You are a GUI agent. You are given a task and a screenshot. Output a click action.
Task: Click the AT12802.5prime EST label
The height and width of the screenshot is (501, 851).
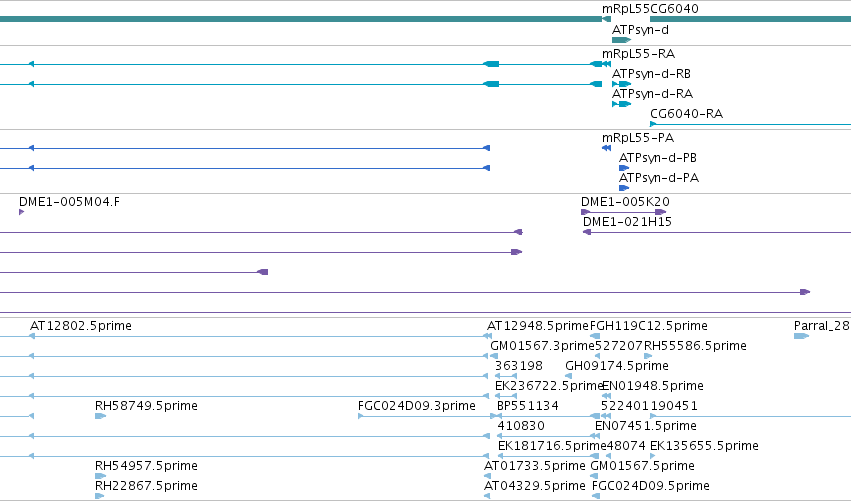(81, 326)
